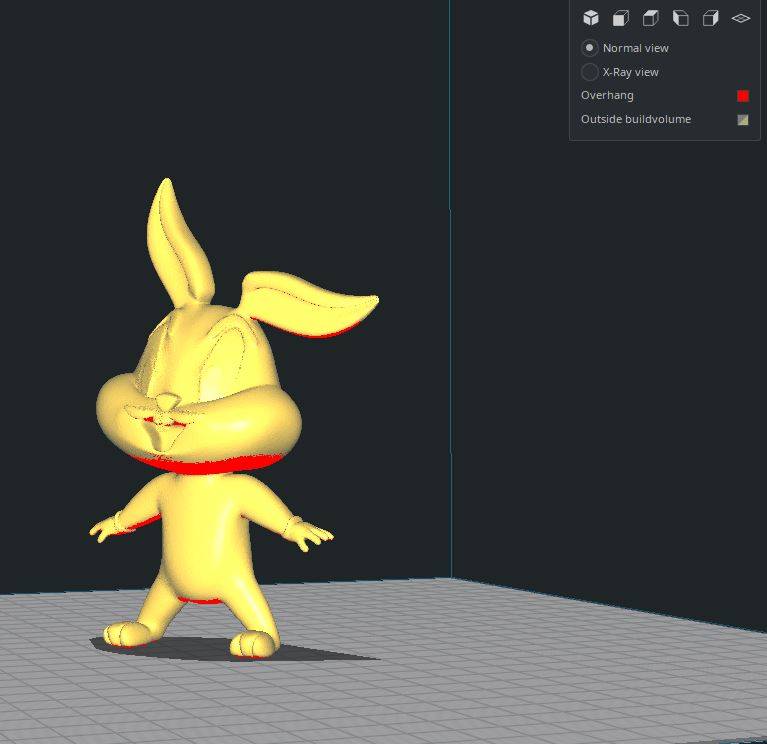Enable the X-Ray view radio button
The width and height of the screenshot is (767, 744).
tap(589, 72)
